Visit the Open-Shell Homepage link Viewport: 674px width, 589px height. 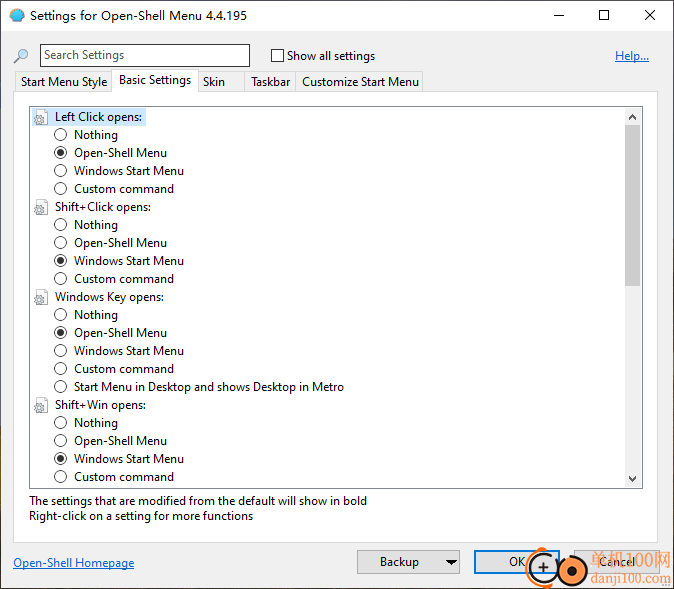click(x=74, y=563)
